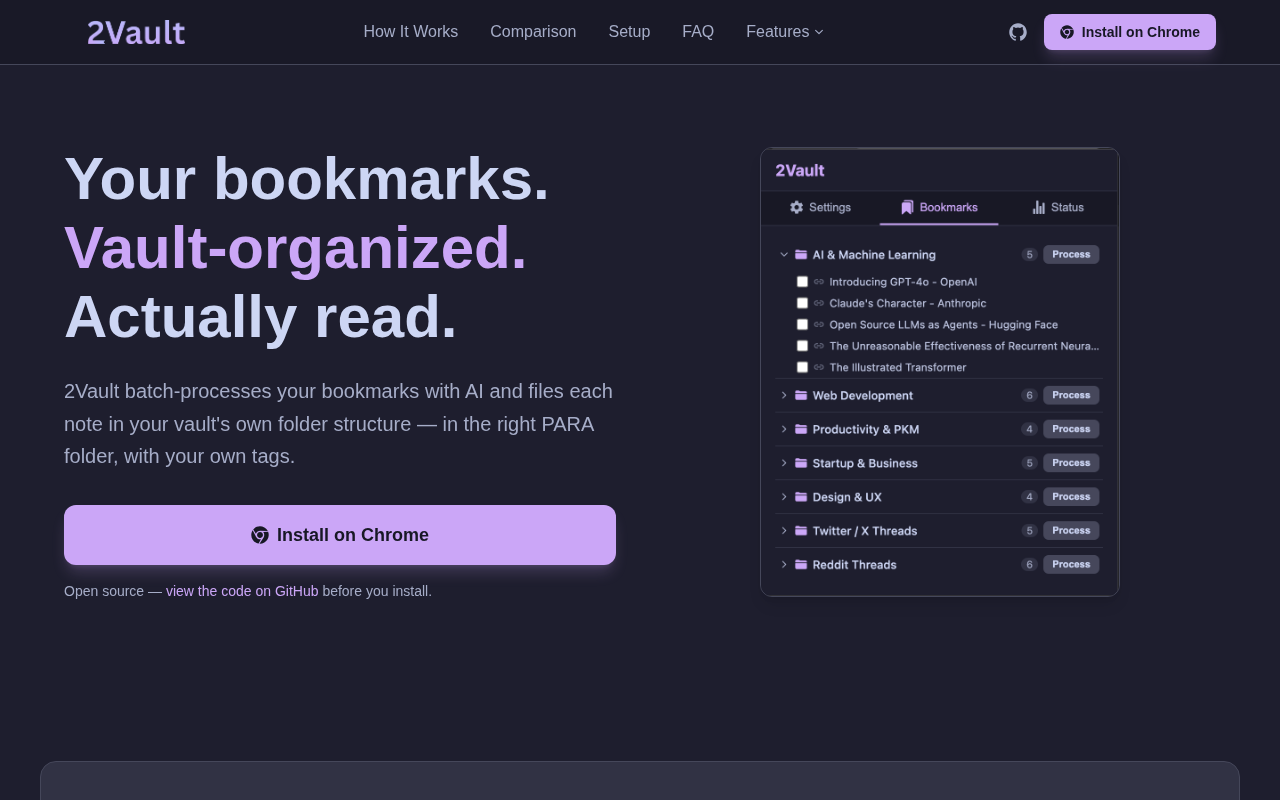Click the count badge for AI & Machine Learning
The height and width of the screenshot is (800, 1280).
(x=1030, y=255)
